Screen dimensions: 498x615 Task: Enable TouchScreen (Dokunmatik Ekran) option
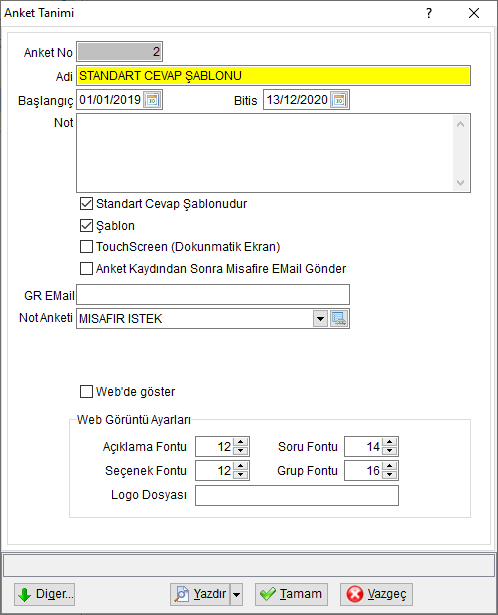(86, 247)
